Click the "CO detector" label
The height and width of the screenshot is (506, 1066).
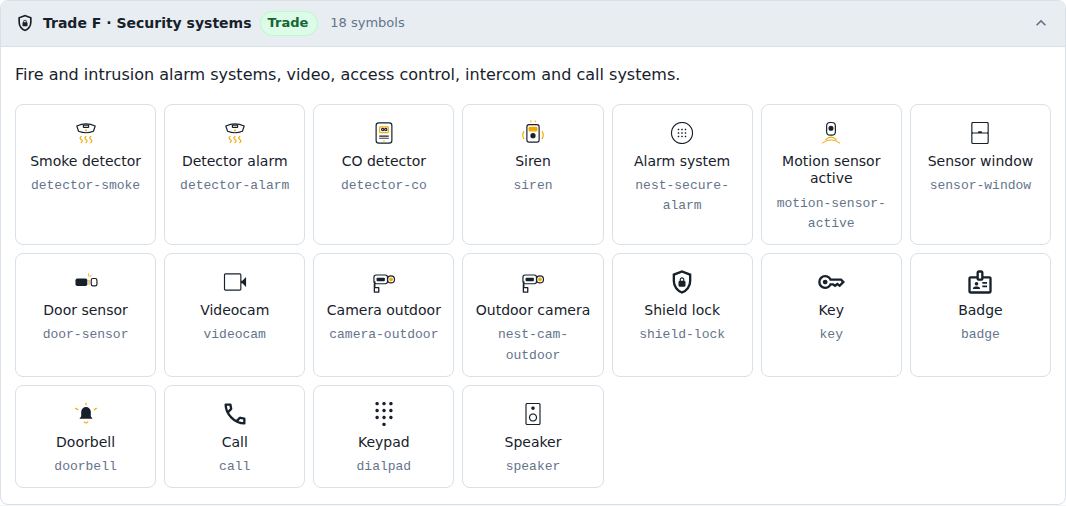[383, 161]
